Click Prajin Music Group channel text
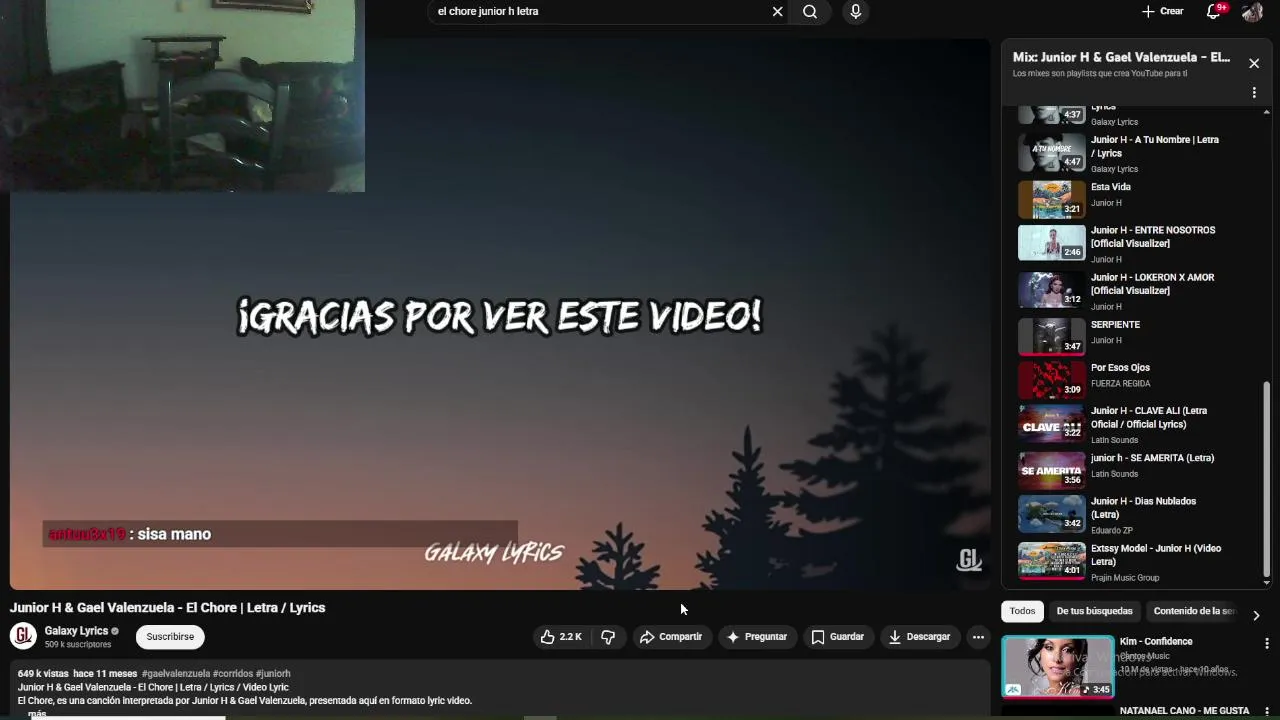 click(1125, 578)
